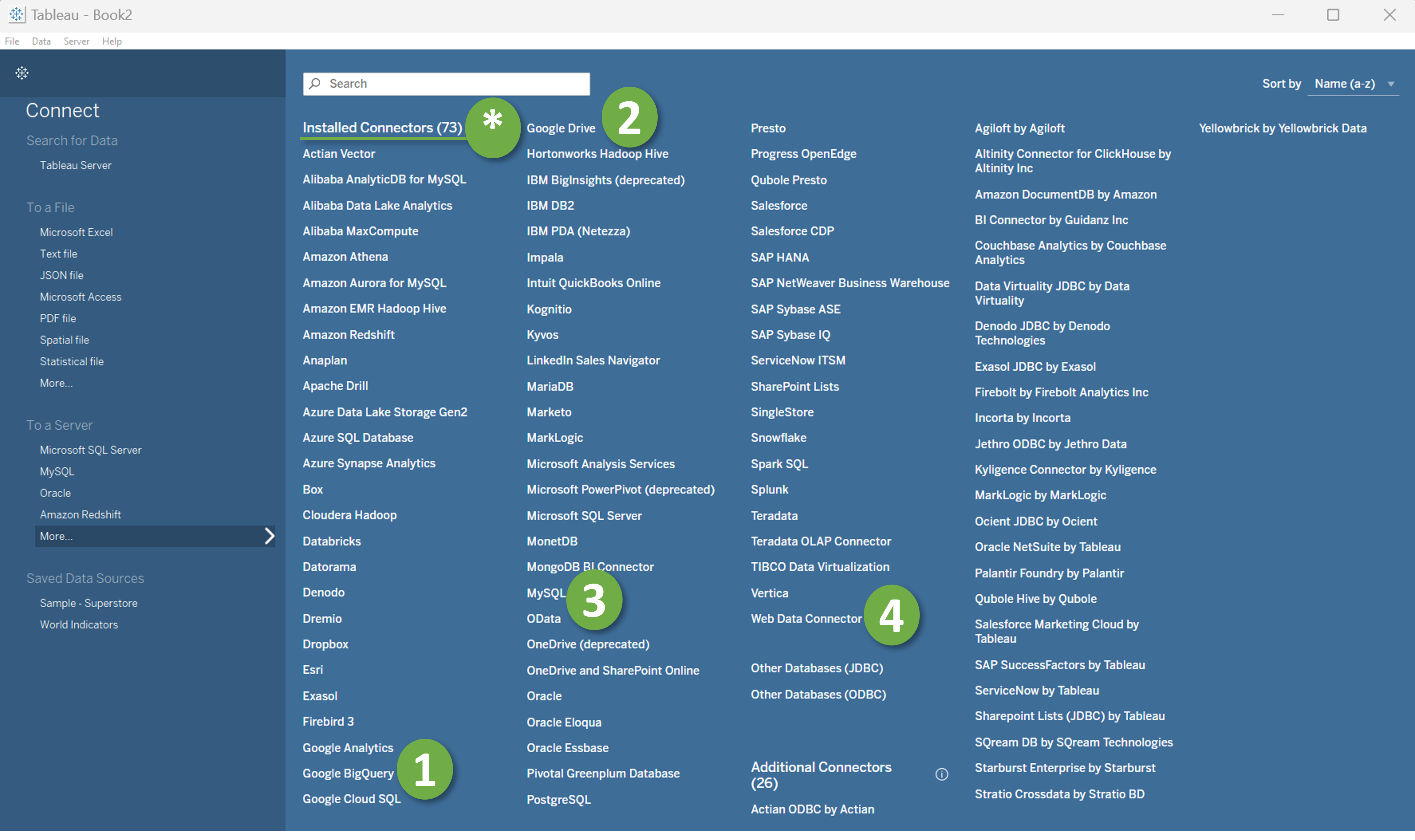Select Web Data Connector
This screenshot has width=1415, height=840.
point(806,619)
